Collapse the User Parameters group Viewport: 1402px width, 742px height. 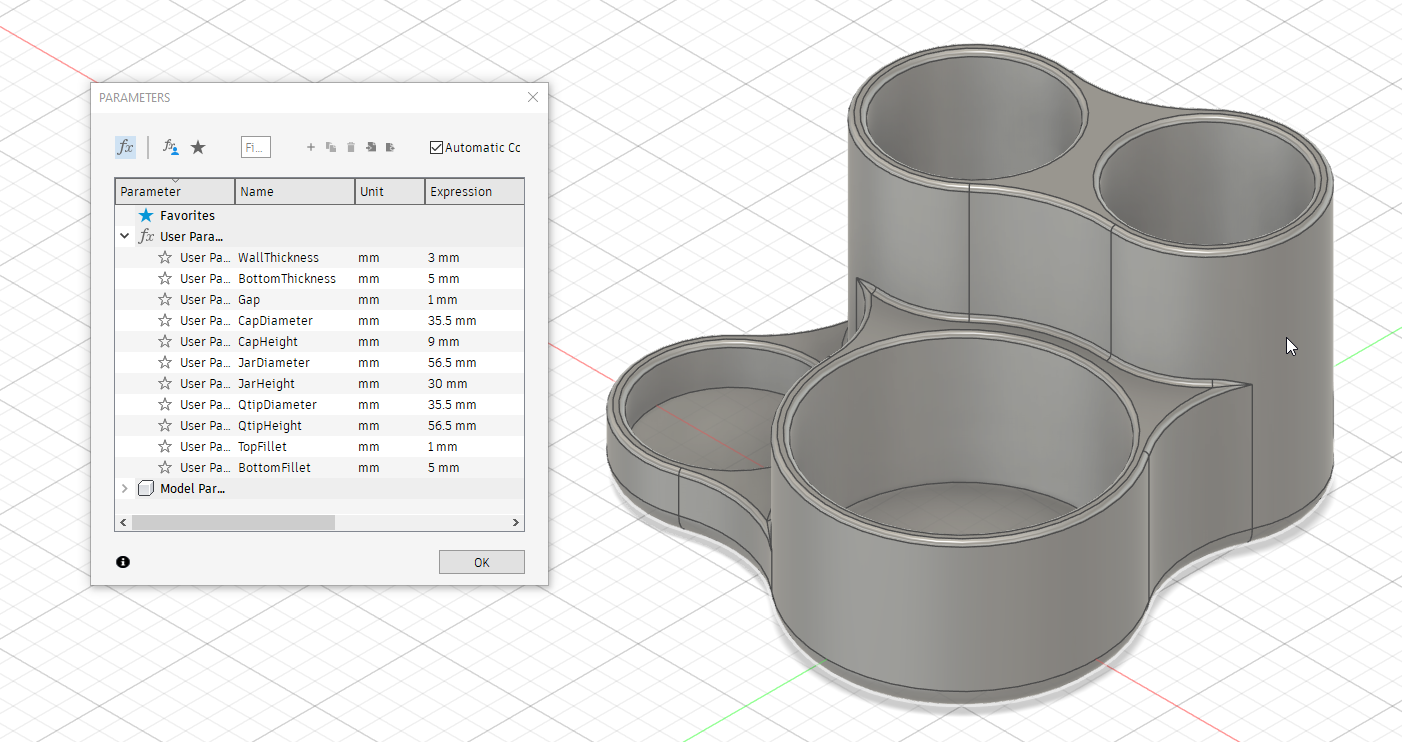124,237
